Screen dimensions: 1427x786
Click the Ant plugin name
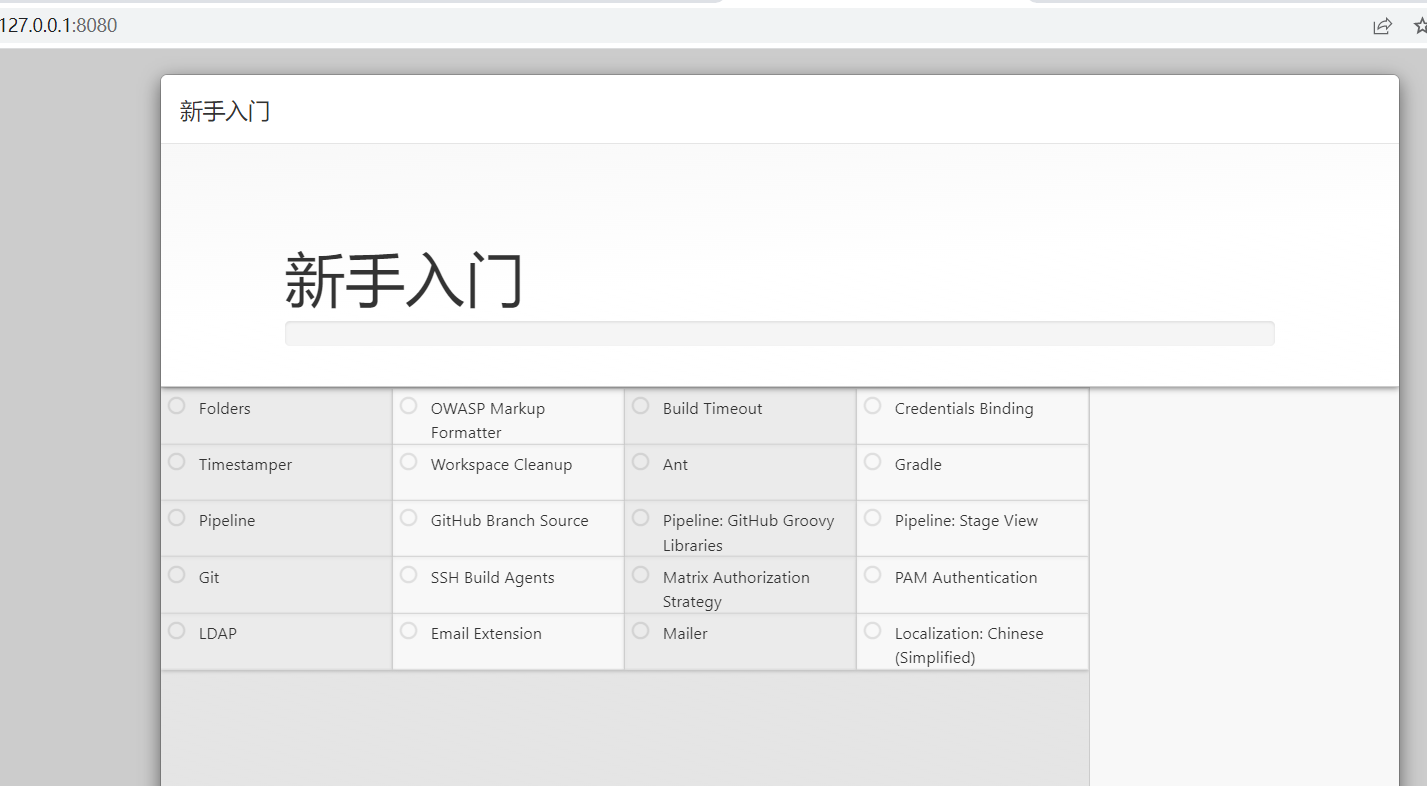coord(675,464)
